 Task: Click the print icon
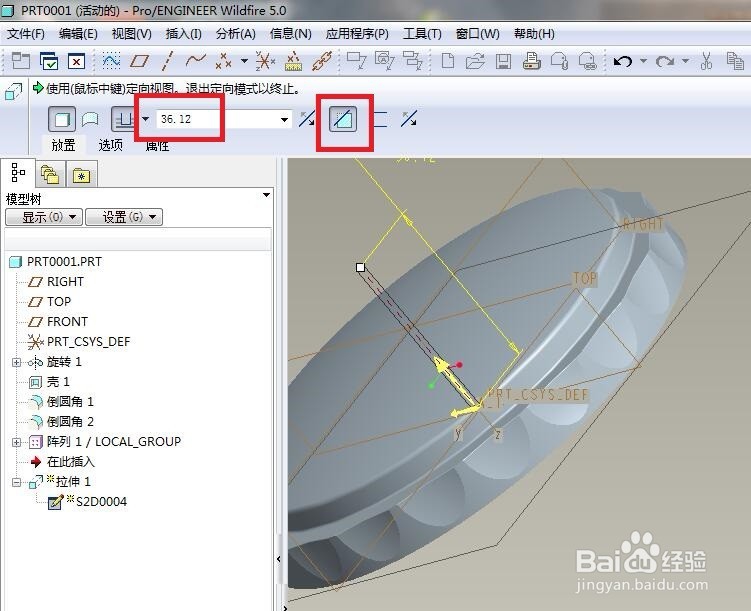tap(531, 61)
